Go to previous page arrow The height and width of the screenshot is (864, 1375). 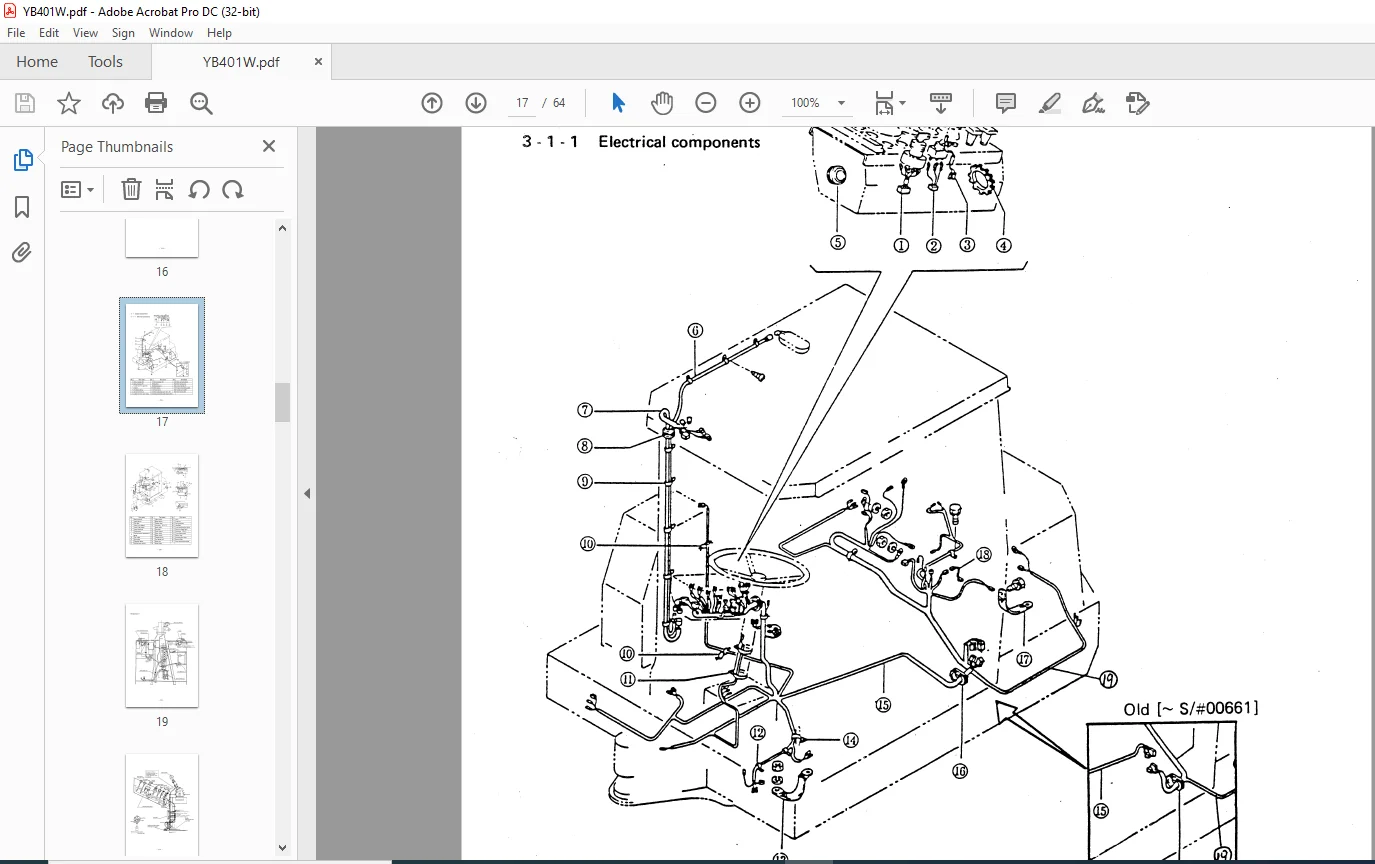click(x=432, y=103)
